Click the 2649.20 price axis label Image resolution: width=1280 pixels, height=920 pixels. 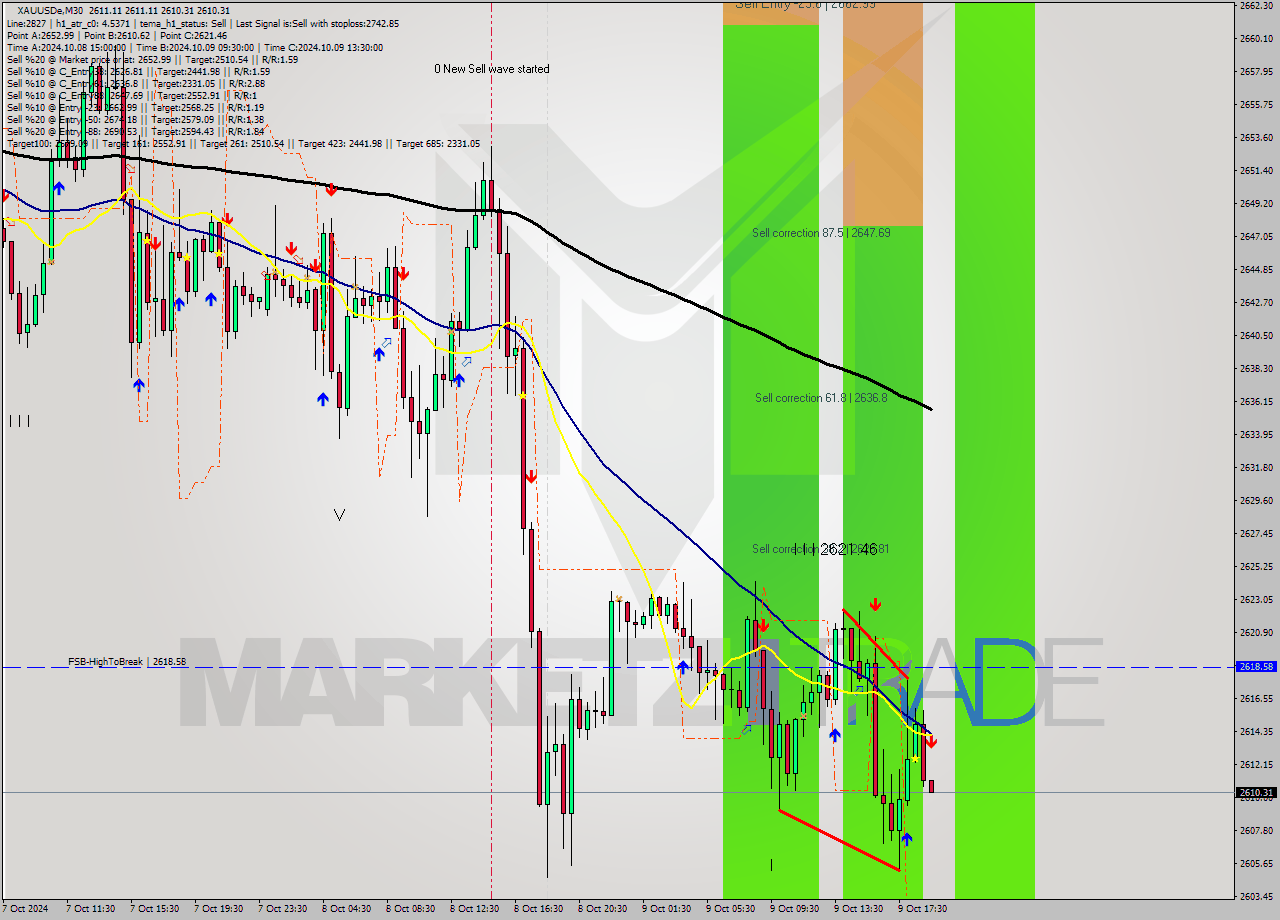coord(1256,203)
